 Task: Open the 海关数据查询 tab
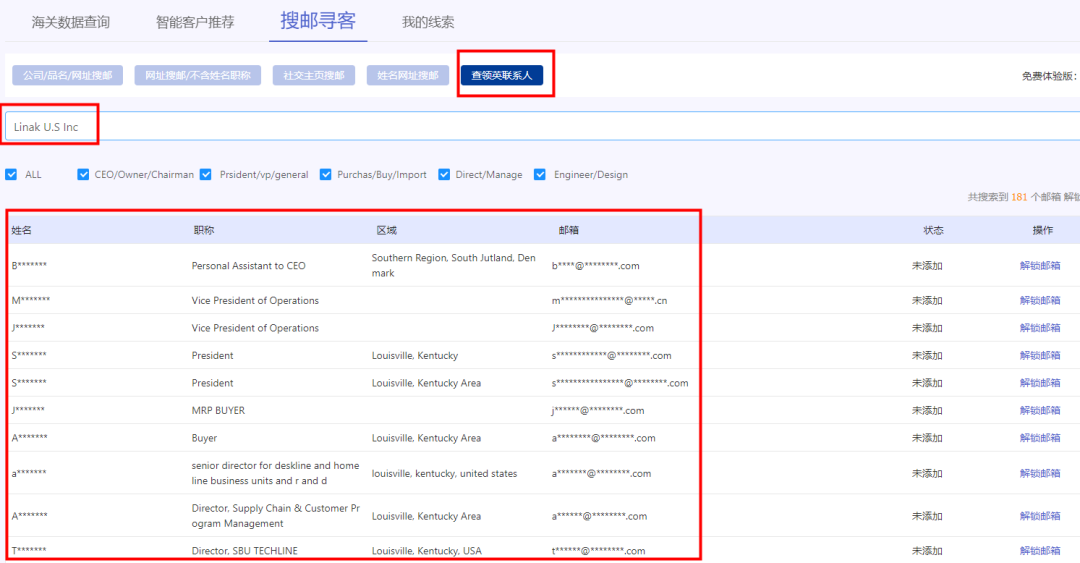click(x=70, y=22)
